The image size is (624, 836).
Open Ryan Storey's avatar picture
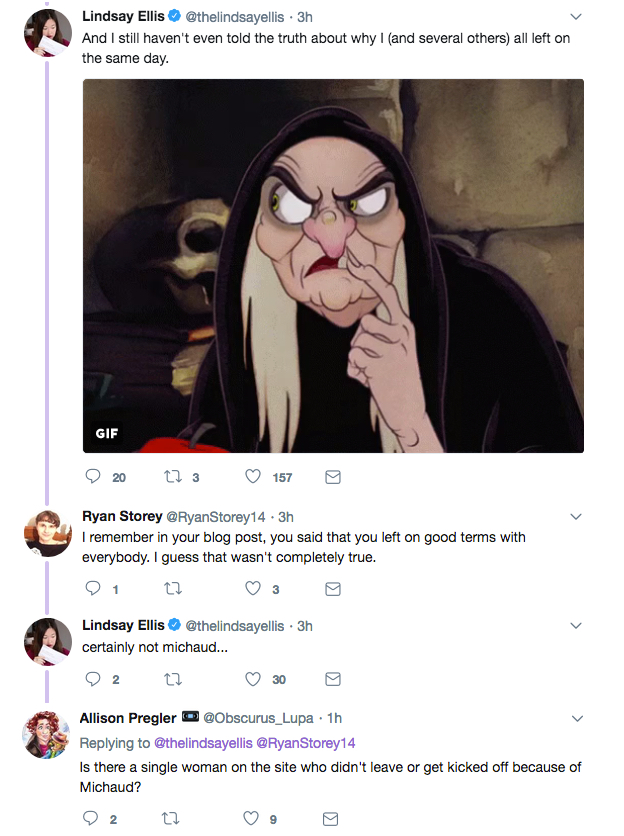click(x=47, y=534)
